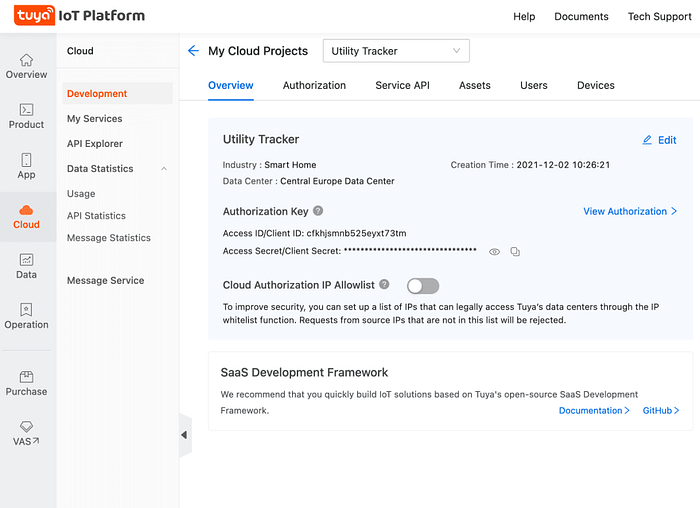Open the Utility Tracker project dropdown
The image size is (700, 508).
click(396, 51)
